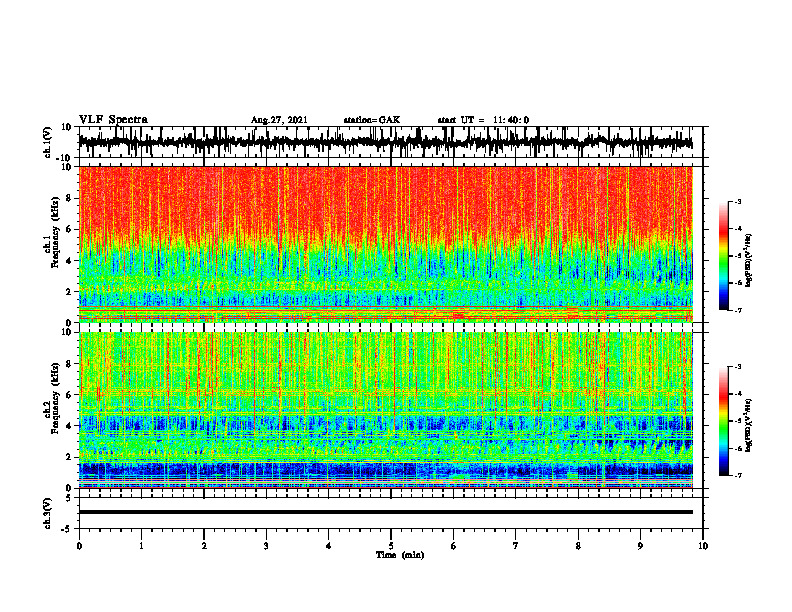Click the '8' kHz tick on ch.2 frequency axis

point(69,364)
